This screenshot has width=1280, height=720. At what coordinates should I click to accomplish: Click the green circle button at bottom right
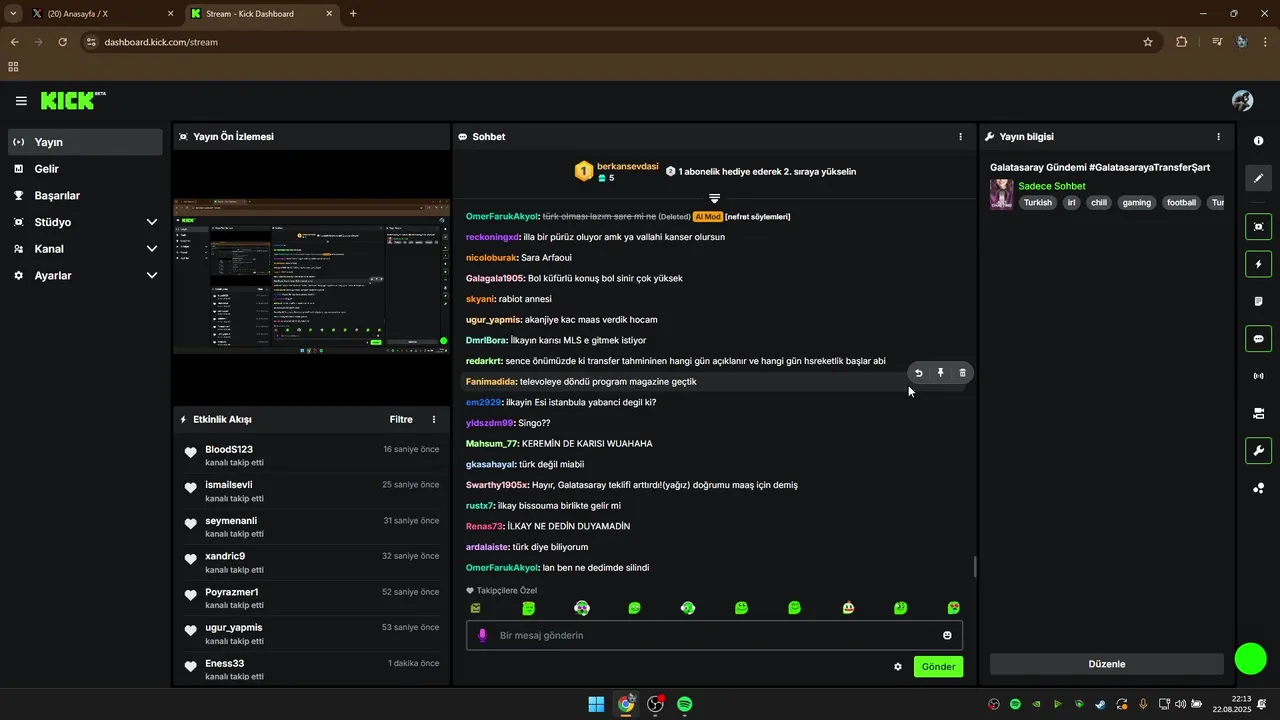(1251, 658)
